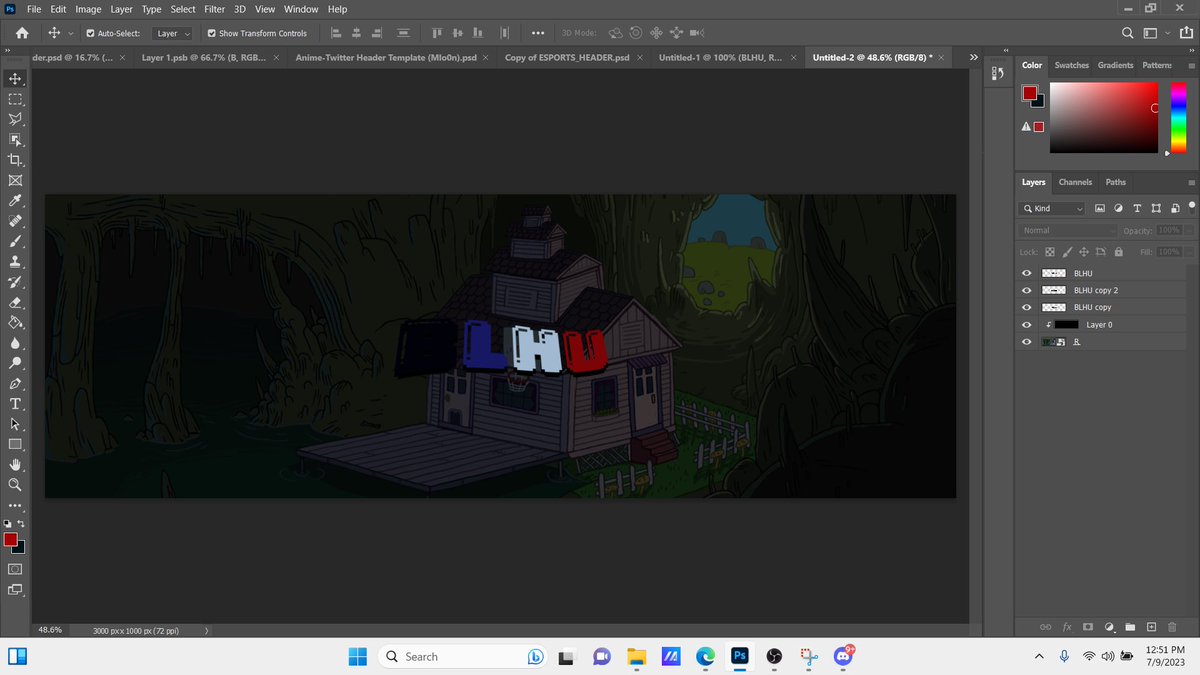The image size is (1200, 675).
Task: Click the Home icon in options bar
Action: click(x=21, y=33)
